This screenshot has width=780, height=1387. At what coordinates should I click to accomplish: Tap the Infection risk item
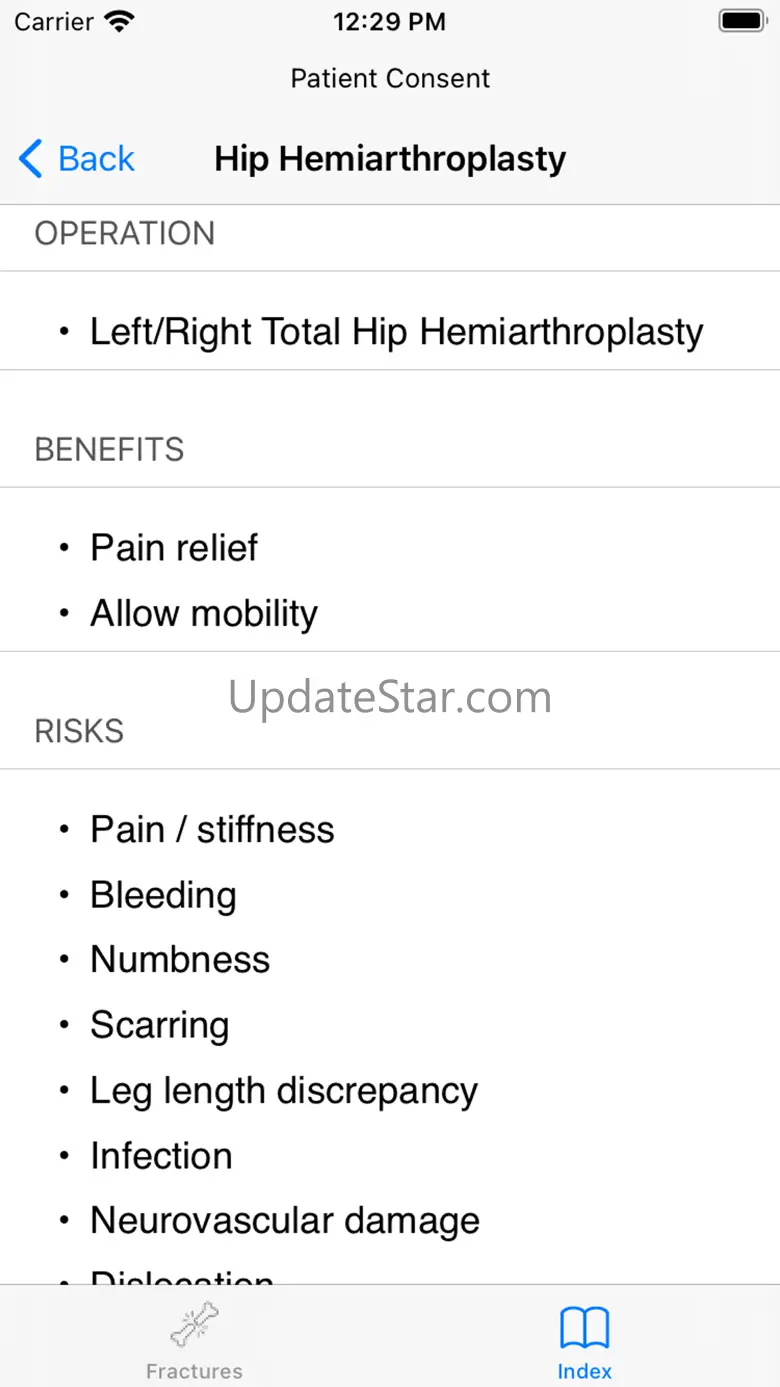pos(161,1156)
